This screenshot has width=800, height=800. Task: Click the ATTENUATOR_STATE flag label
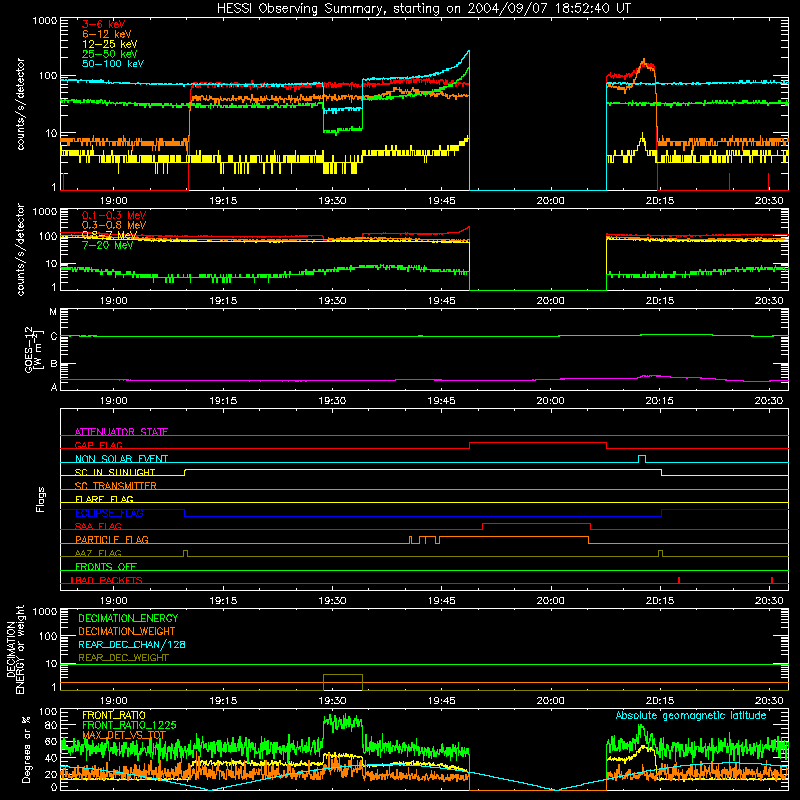pyautogui.click(x=121, y=432)
